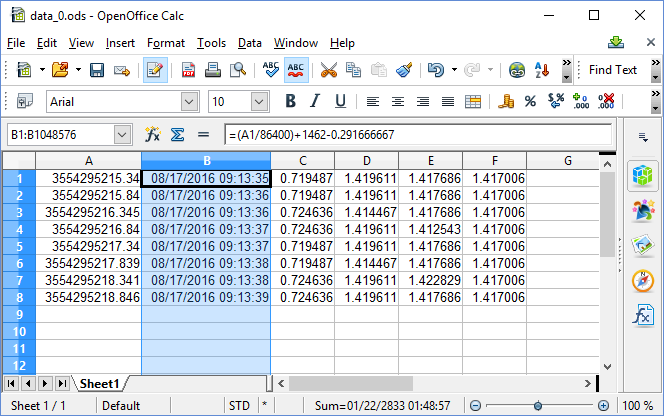This screenshot has width=664, height=416.
Task: Toggle Italic formatting
Action: (316, 101)
